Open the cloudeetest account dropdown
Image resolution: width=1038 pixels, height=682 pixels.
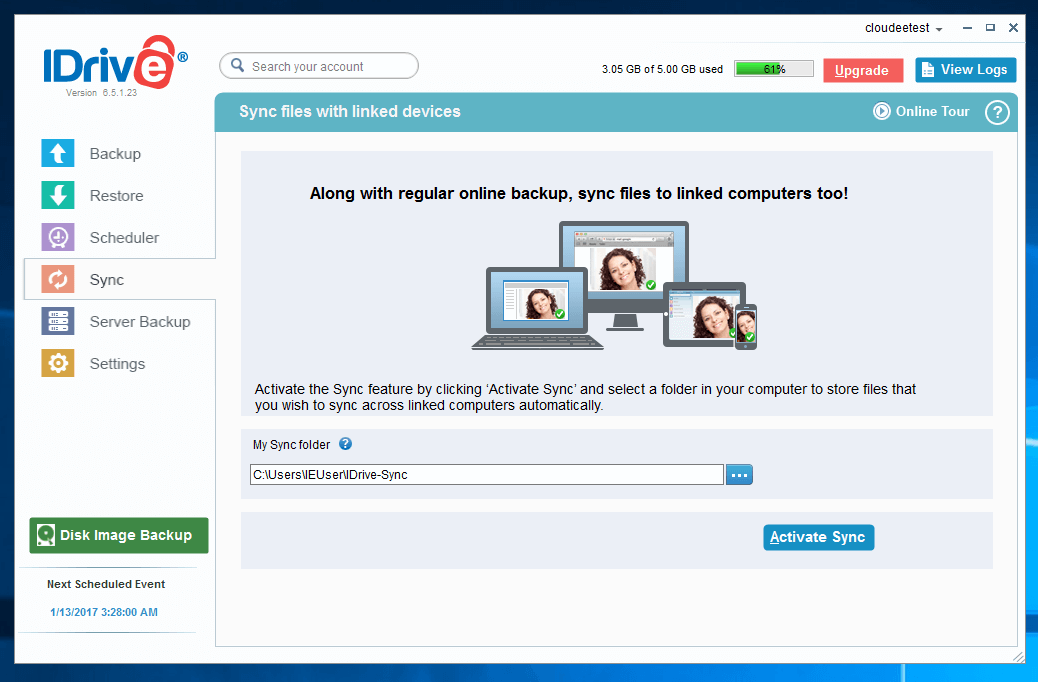(x=903, y=28)
